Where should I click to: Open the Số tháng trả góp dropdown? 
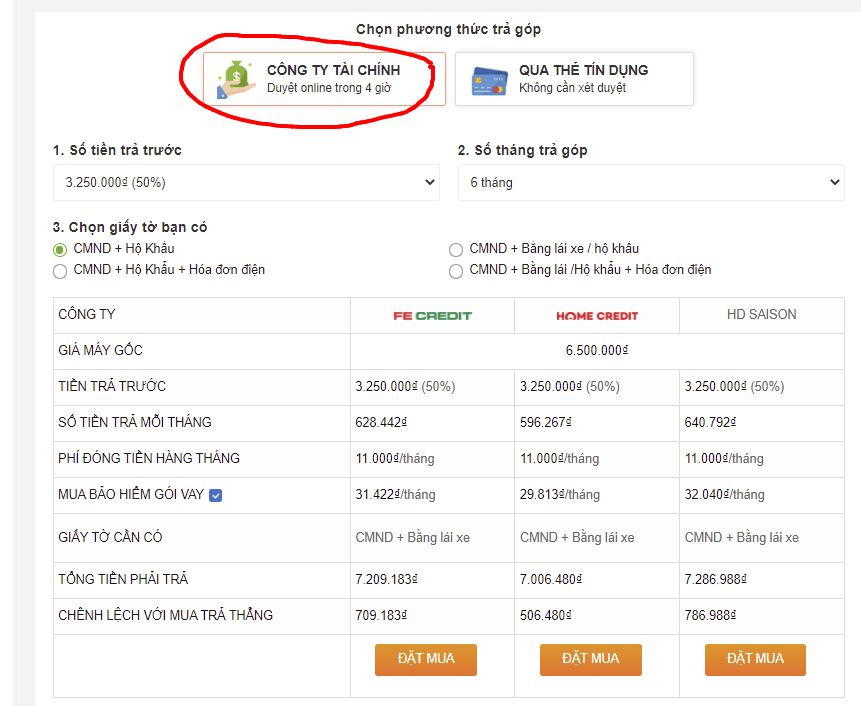click(x=651, y=183)
